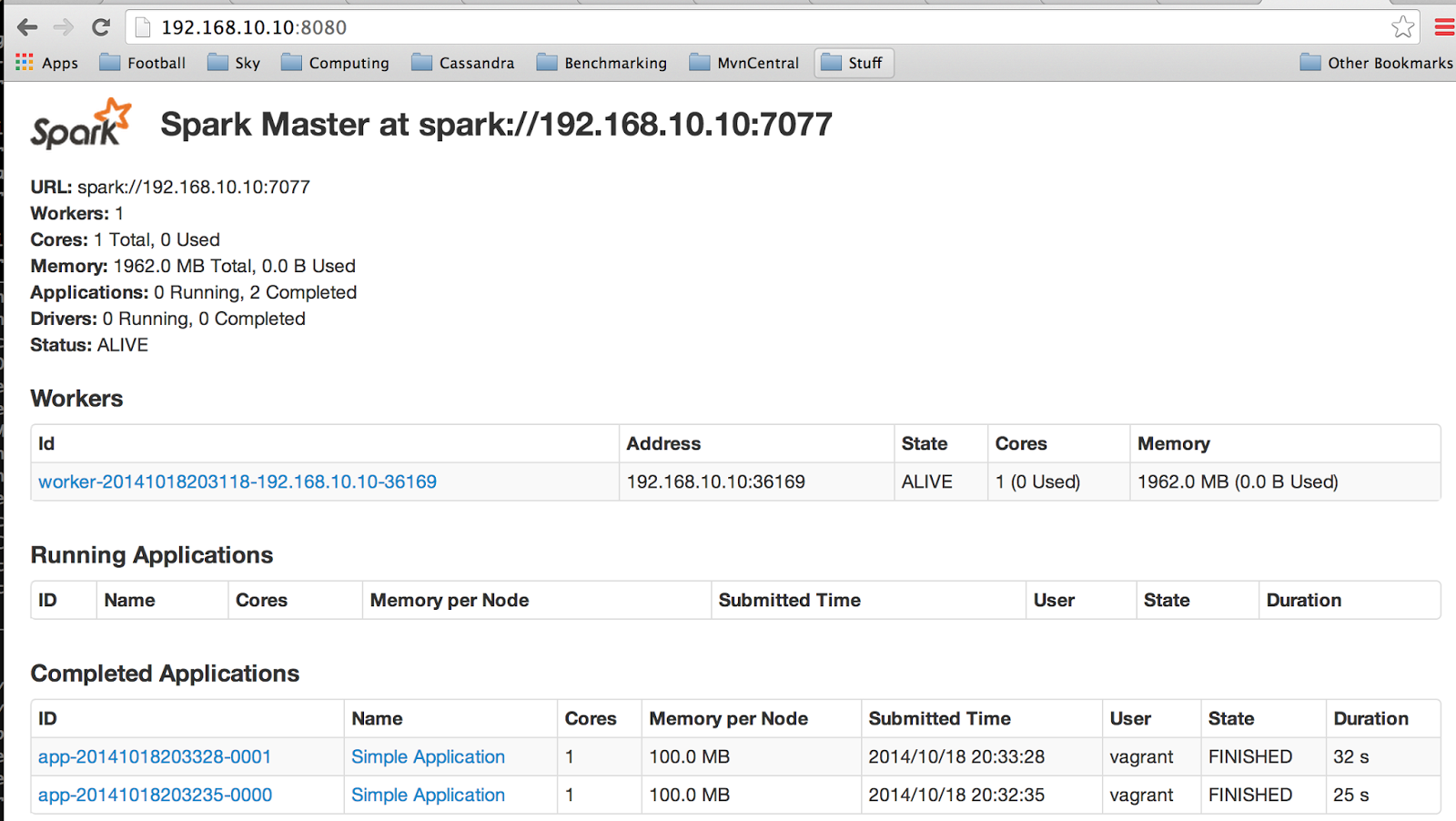
Task: Open worker-20141018203118-192.168.10.10-36169 link
Action: coord(238,481)
